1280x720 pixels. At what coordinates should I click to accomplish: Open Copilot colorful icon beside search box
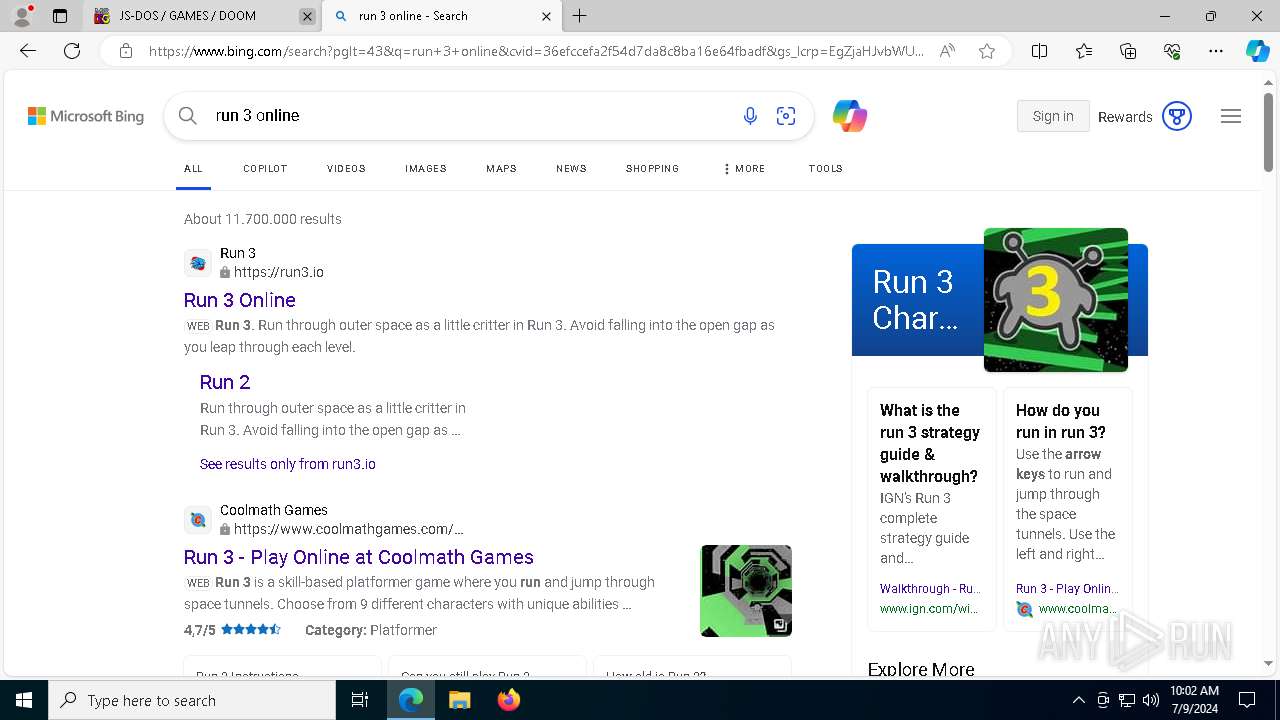coord(850,116)
